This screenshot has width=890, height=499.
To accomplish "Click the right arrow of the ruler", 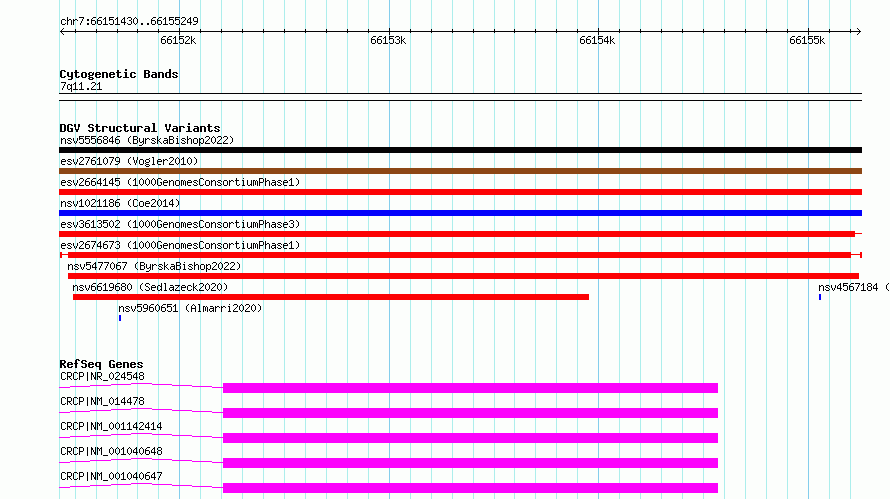I will pyautogui.click(x=858, y=31).
